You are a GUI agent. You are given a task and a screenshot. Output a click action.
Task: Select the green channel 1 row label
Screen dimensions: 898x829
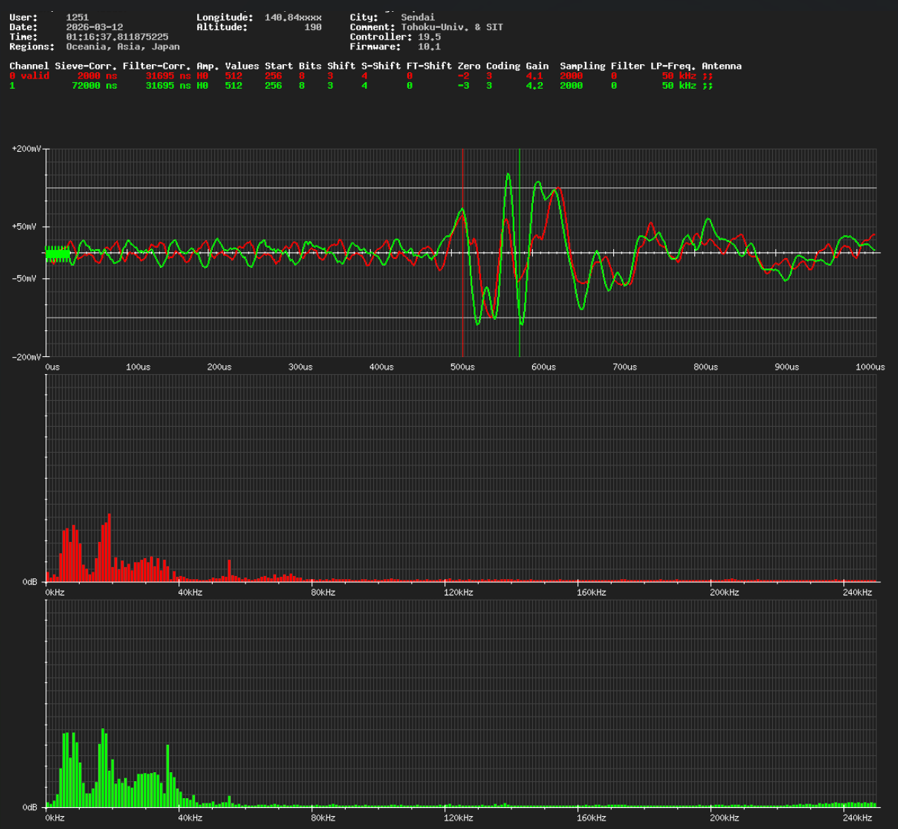point(12,86)
